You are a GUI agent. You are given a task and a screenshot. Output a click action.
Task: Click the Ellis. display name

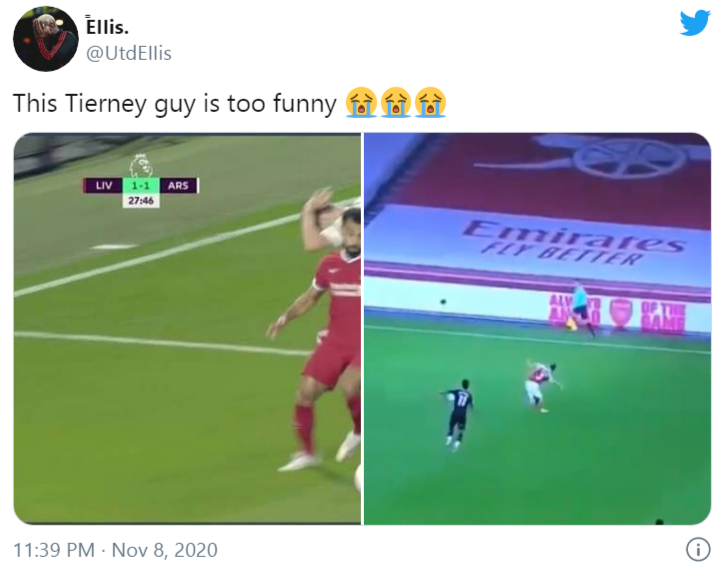107,27
